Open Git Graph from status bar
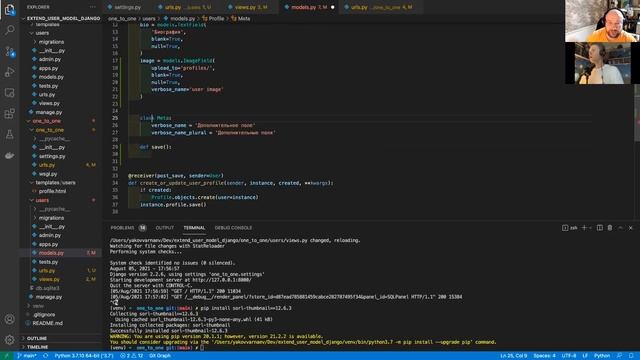Screen dimensions: 640x360 coord(160,356)
